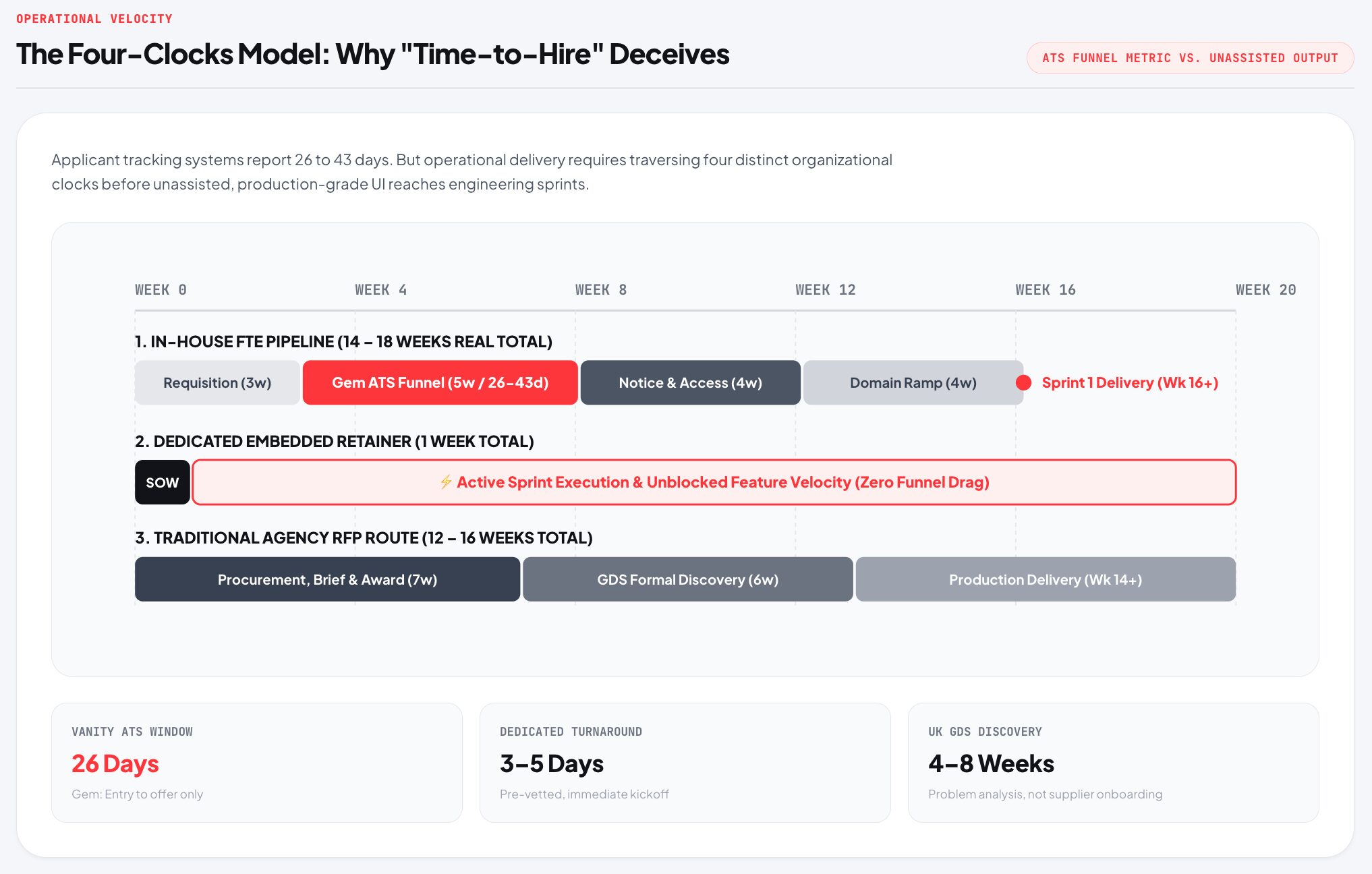Click the Dedicated Embedded Retainer heading
This screenshot has height=874, width=1372.
pyautogui.click(x=335, y=441)
